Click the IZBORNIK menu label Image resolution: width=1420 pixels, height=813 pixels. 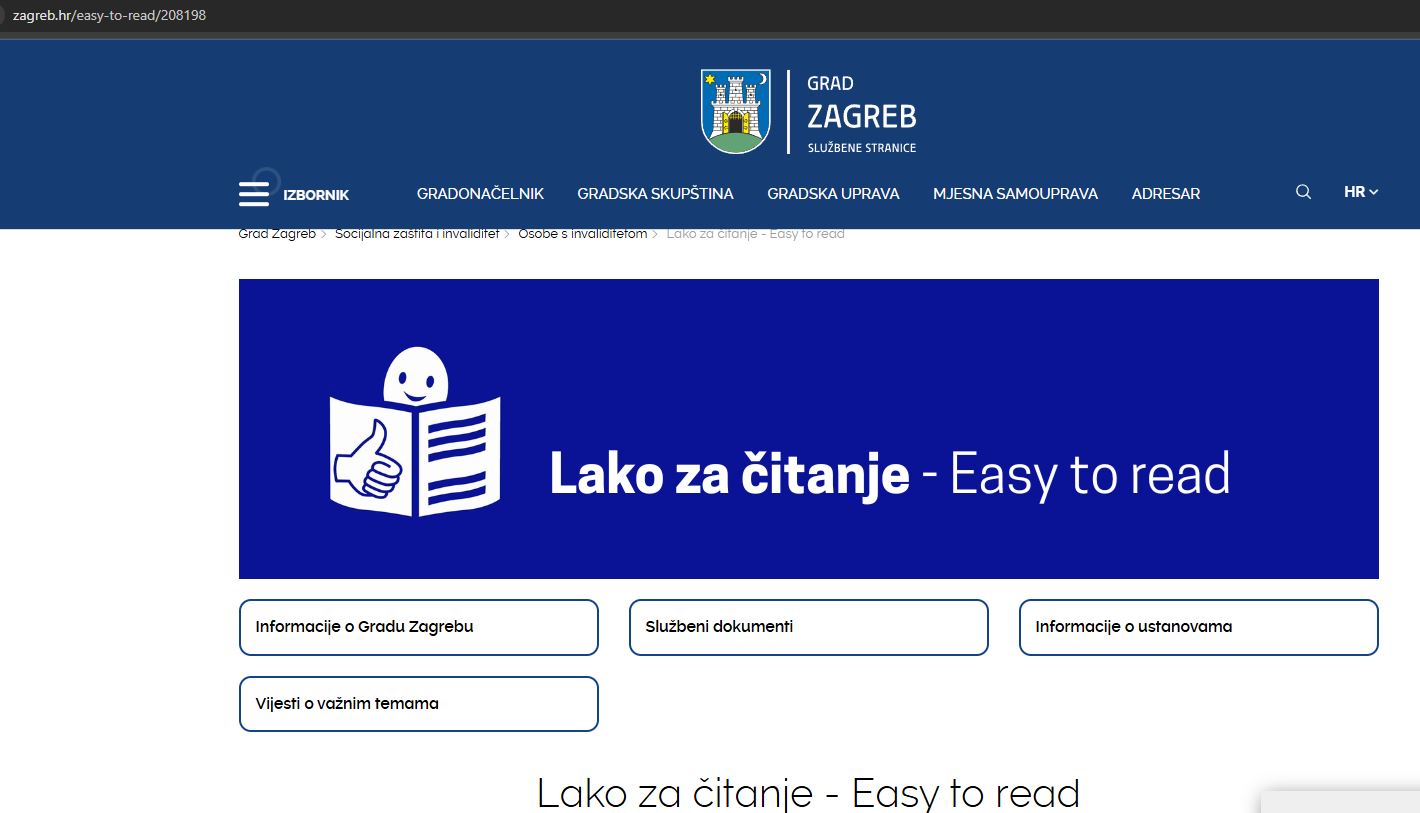click(x=316, y=195)
